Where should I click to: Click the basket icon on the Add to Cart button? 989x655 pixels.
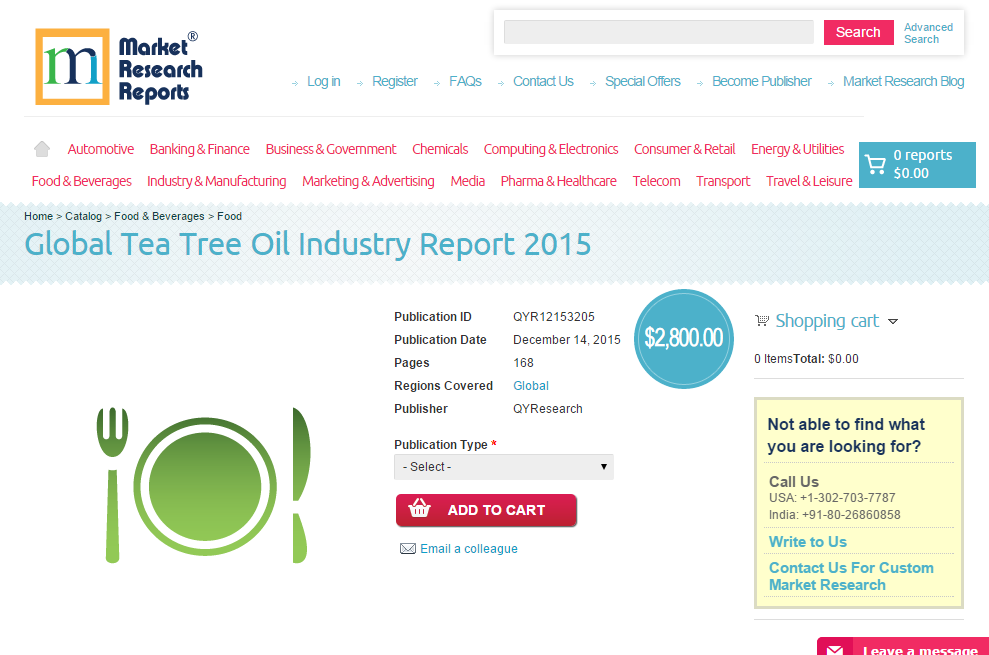419,510
